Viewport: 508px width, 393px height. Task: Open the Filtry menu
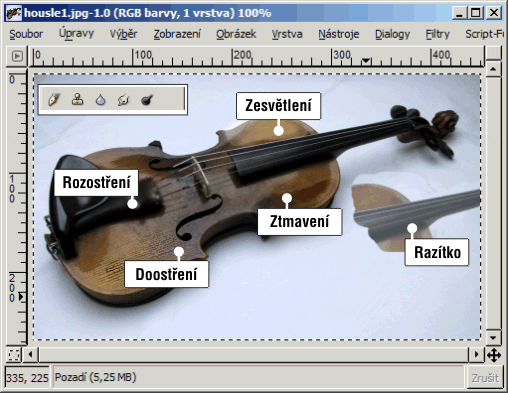point(437,34)
